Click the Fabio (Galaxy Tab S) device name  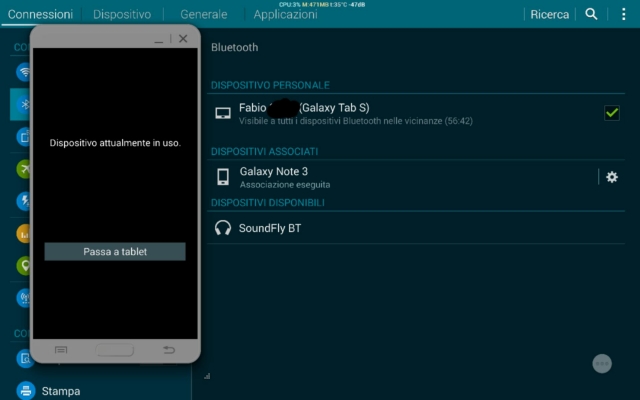pos(304,108)
